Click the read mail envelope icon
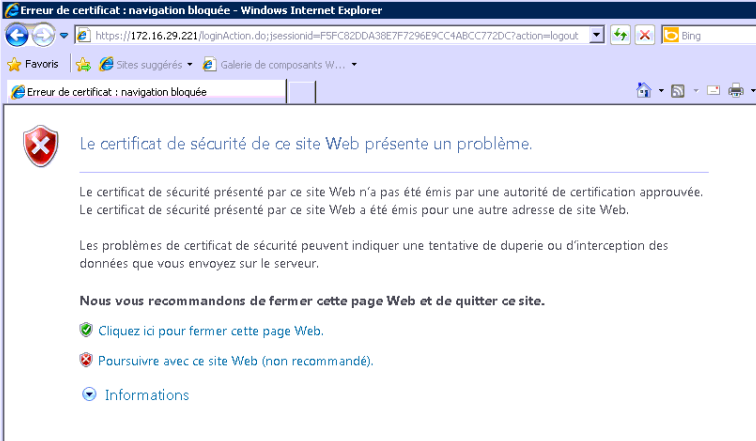 714,91
